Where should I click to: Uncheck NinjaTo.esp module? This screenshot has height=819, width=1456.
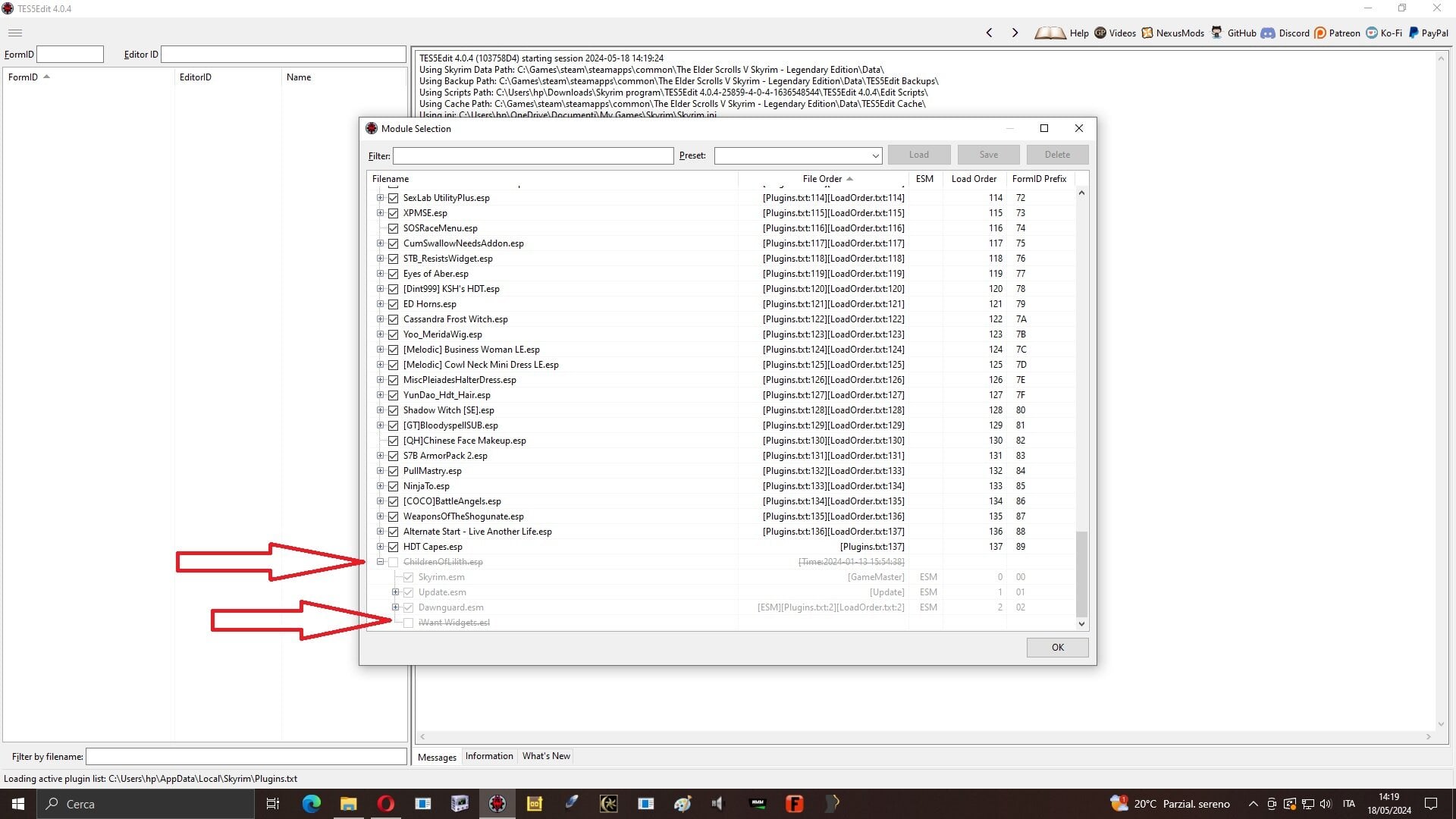pos(394,486)
